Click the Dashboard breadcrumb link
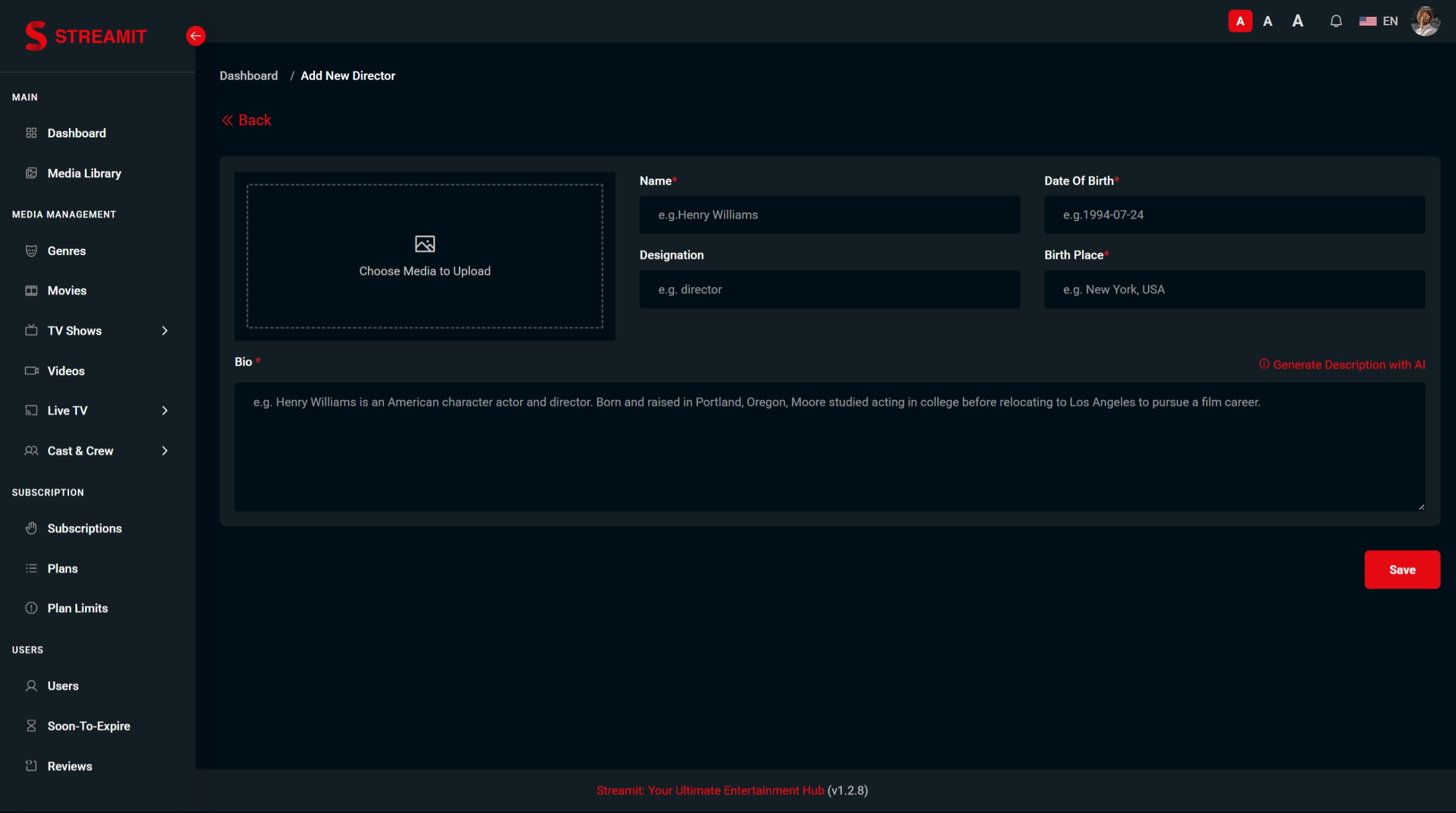This screenshot has width=1456, height=813. tap(249, 76)
